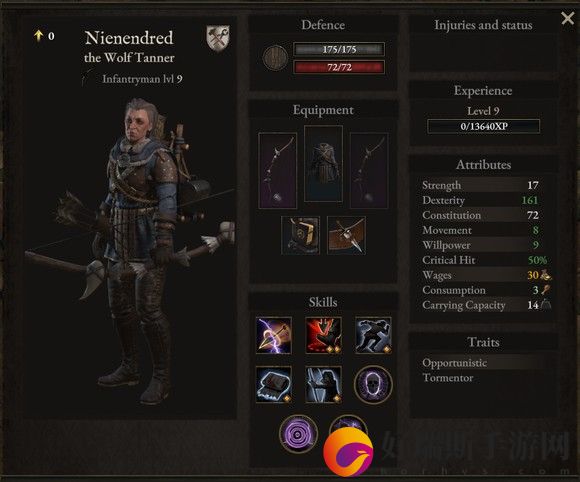Open the right bow equipment slot
This screenshot has width=580, height=482.
pyautogui.click(x=369, y=171)
